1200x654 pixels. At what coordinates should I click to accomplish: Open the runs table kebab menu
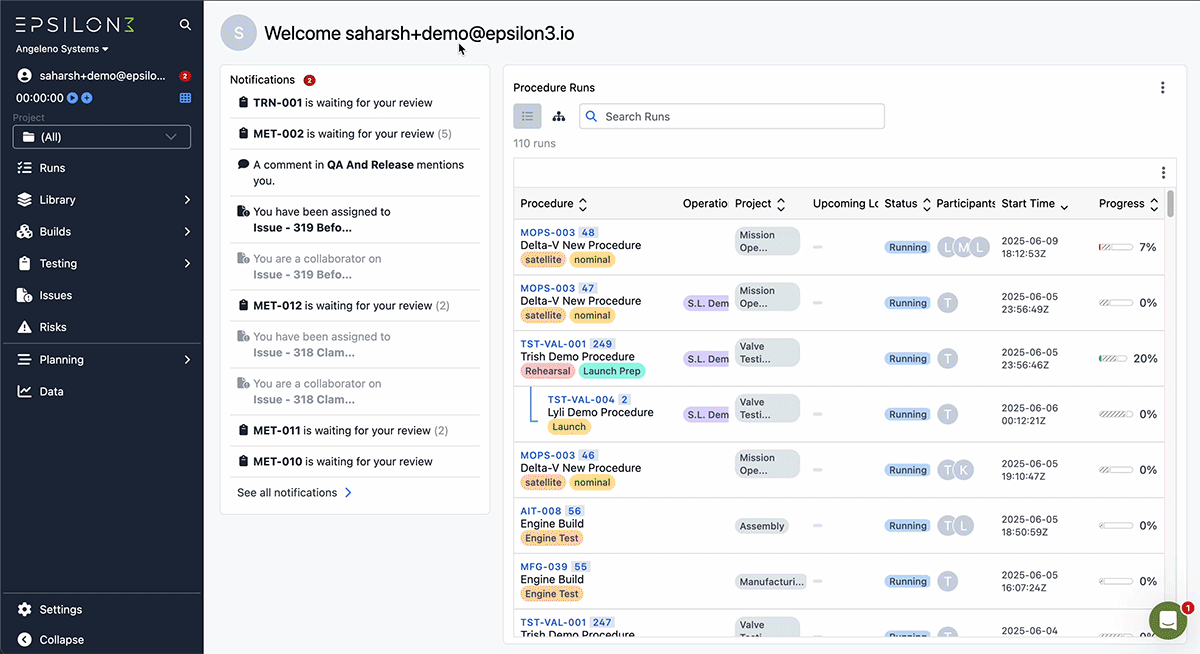pos(1162,173)
